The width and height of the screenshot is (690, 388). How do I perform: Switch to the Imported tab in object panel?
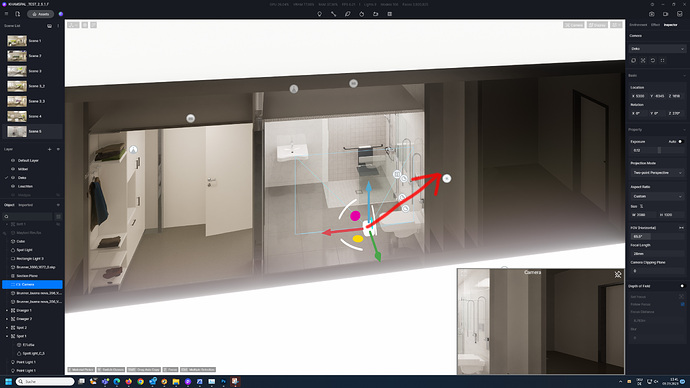[26, 205]
